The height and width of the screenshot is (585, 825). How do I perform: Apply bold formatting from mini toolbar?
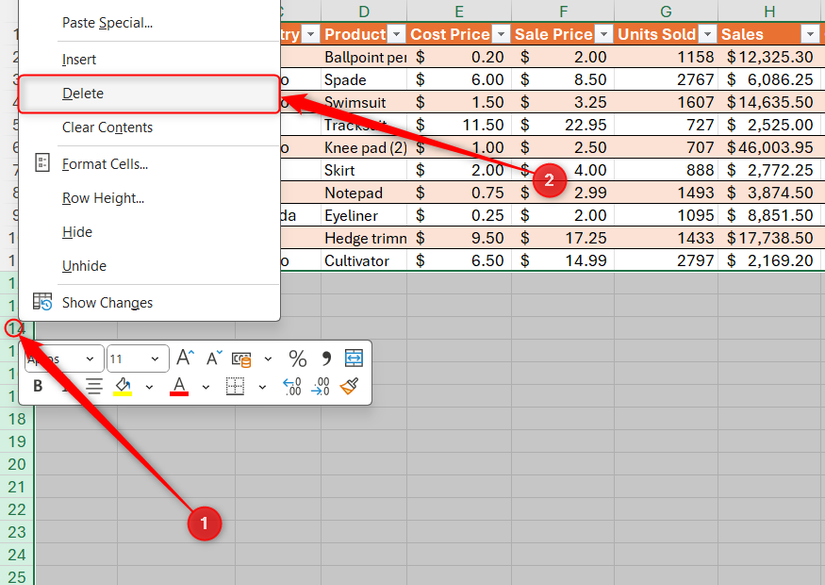[x=38, y=385]
